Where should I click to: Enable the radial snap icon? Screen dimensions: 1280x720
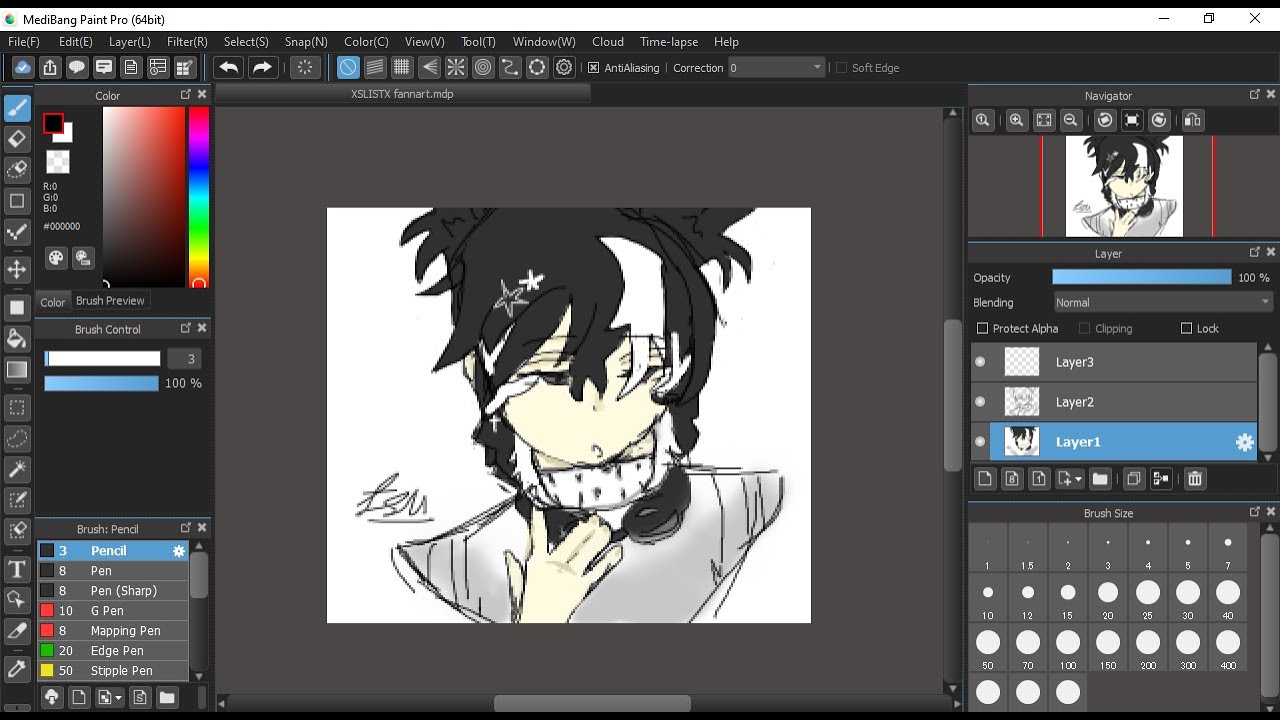(456, 67)
